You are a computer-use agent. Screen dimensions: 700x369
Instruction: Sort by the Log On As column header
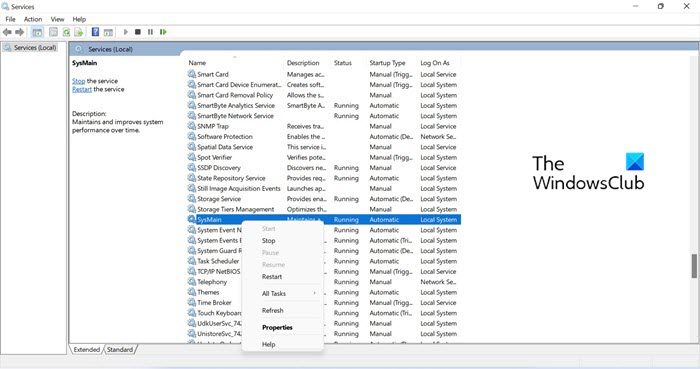click(x=435, y=63)
